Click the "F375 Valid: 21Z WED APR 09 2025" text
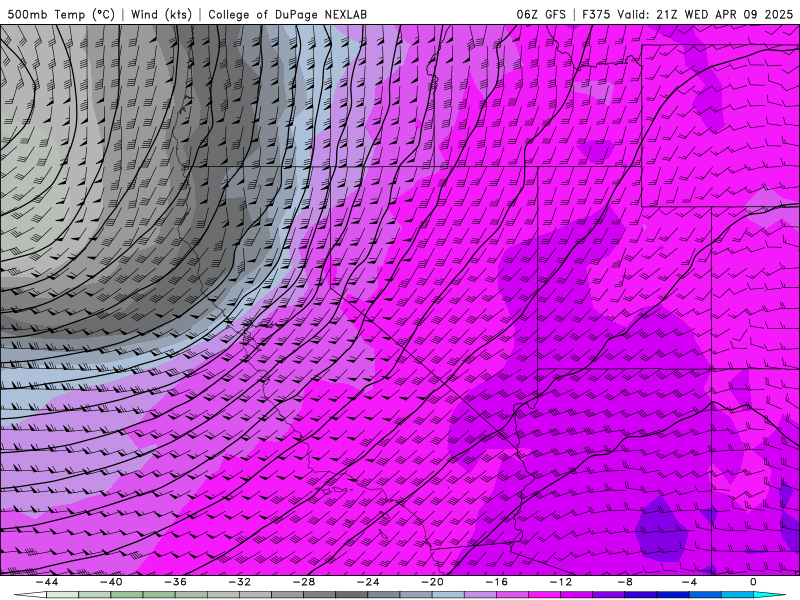This screenshot has height=600, width=800. tap(688, 14)
